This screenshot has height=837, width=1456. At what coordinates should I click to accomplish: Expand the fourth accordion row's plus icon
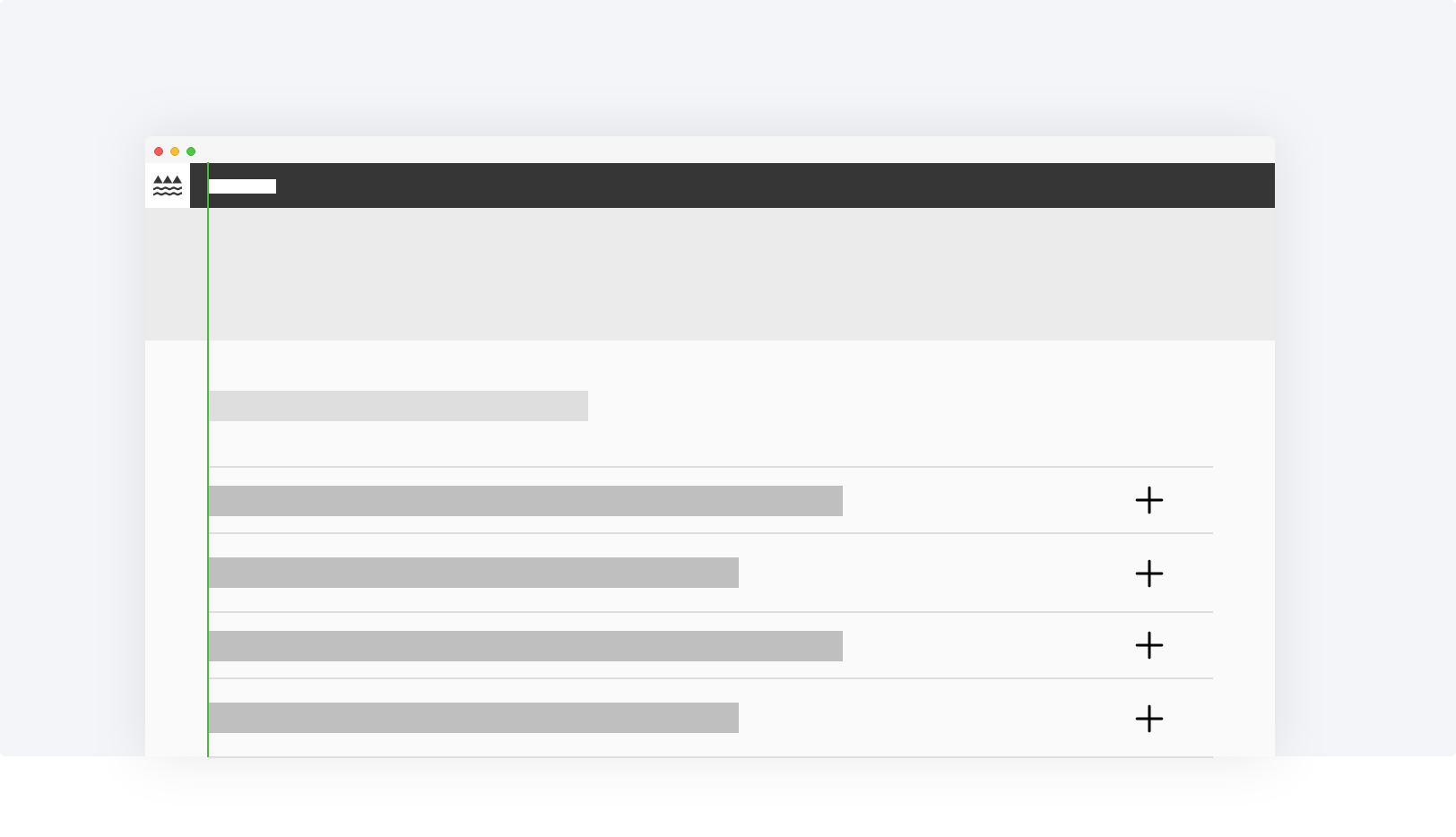click(x=1148, y=719)
